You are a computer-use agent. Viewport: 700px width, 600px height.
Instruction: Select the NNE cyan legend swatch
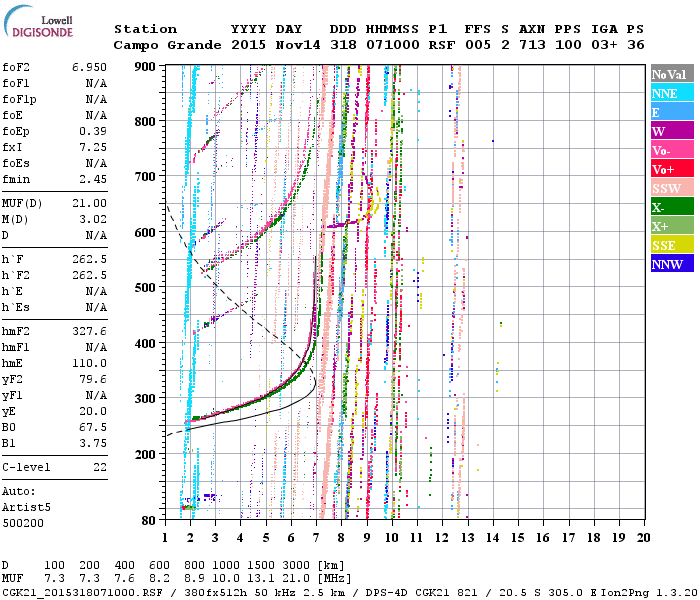click(x=672, y=93)
